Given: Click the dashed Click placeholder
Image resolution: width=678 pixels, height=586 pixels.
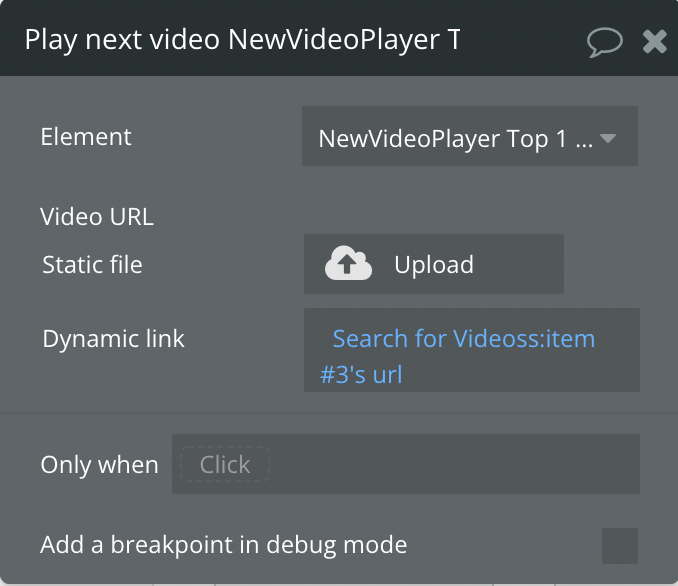Looking at the screenshot, I should pyautogui.click(x=225, y=464).
